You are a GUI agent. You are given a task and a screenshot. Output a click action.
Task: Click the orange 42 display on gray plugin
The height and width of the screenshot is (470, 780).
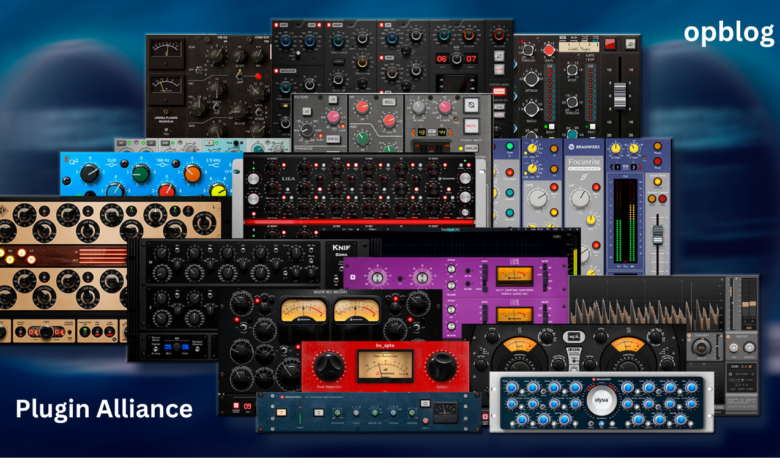pyautogui.click(x=421, y=132)
